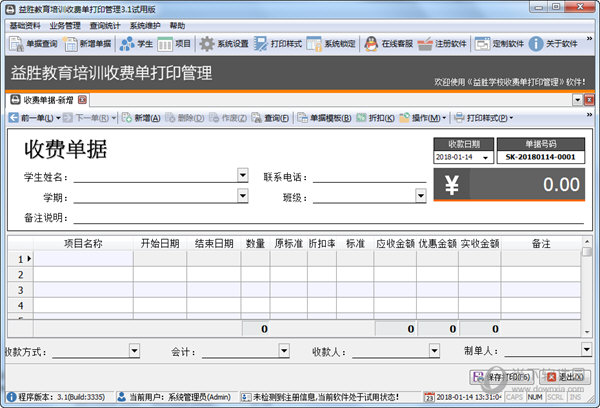This screenshot has width=600, height=408.
Task: Click the 退出(X) button
Action: [x=565, y=377]
